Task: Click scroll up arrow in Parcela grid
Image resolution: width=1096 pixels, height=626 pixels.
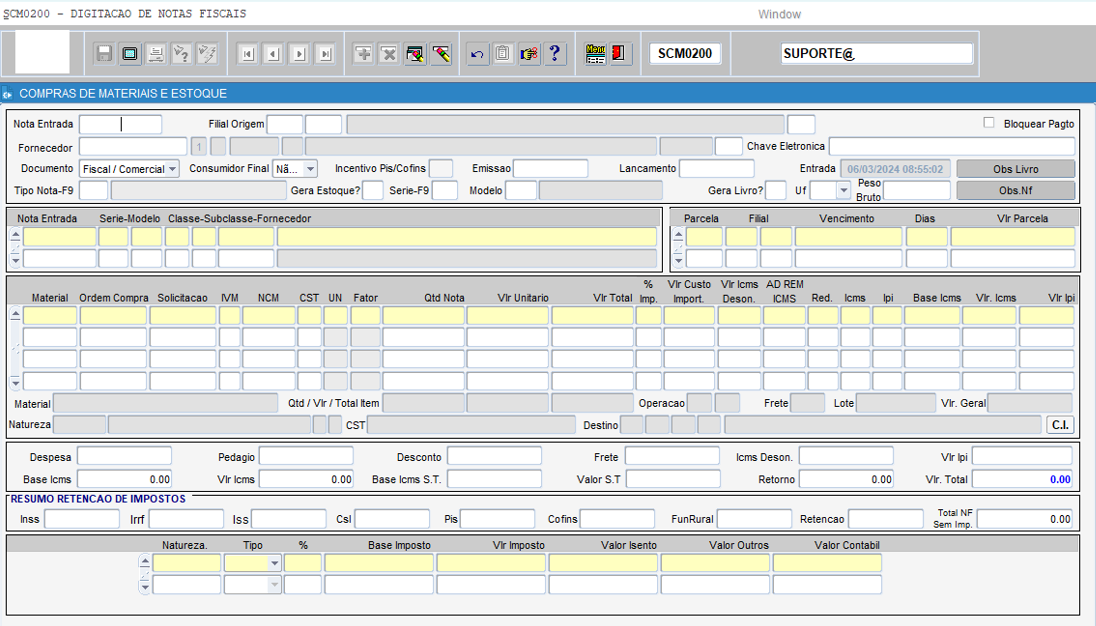Action: pos(678,234)
